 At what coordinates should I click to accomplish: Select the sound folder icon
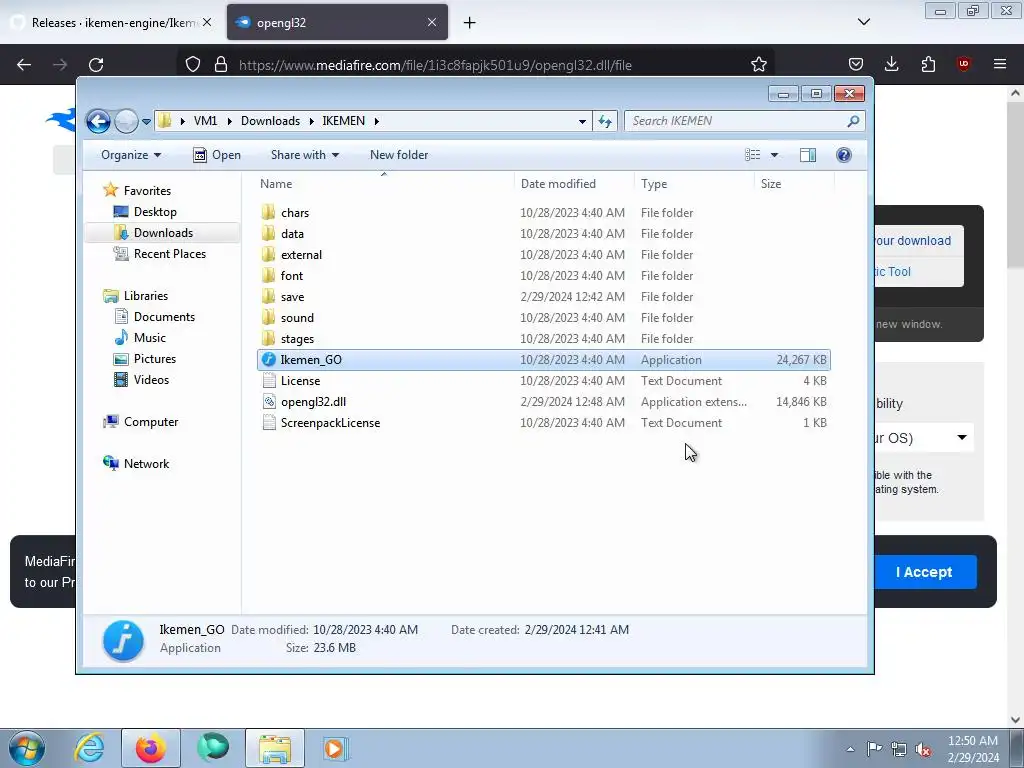(268, 317)
